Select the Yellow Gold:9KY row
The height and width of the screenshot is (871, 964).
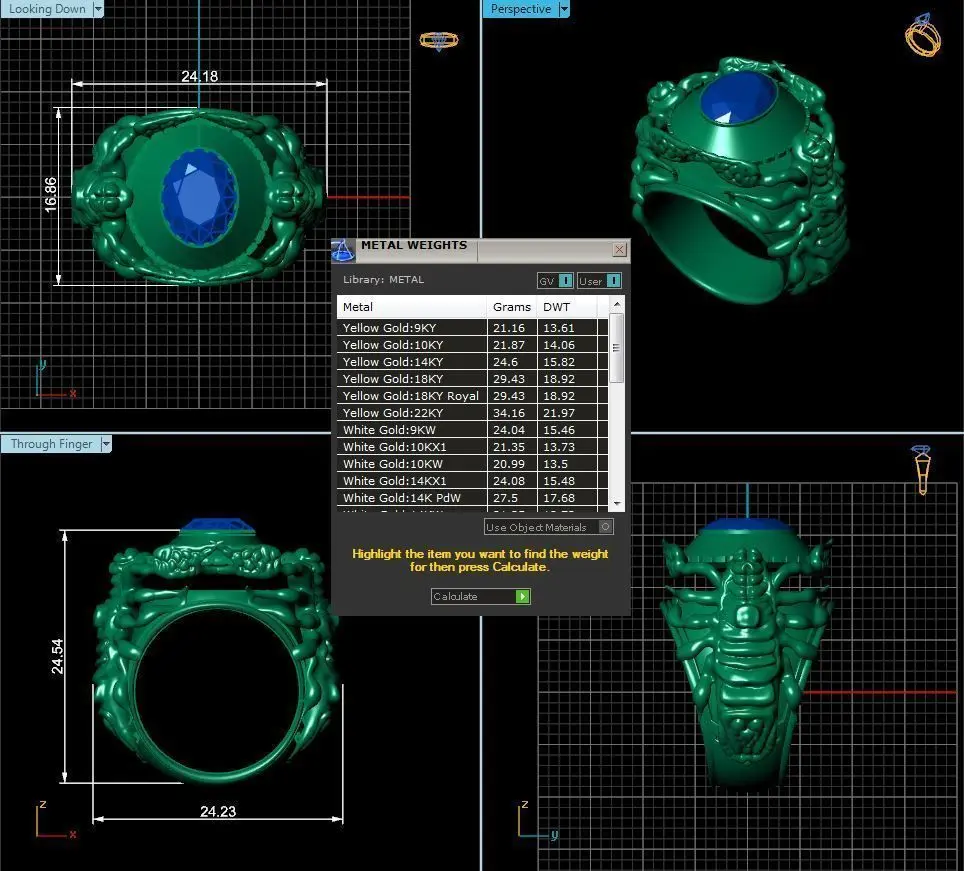[x=472, y=328]
